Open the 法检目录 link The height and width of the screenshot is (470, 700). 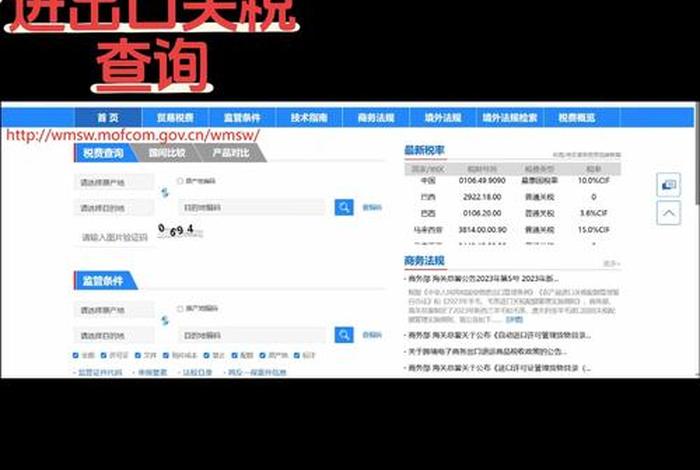(x=197, y=372)
